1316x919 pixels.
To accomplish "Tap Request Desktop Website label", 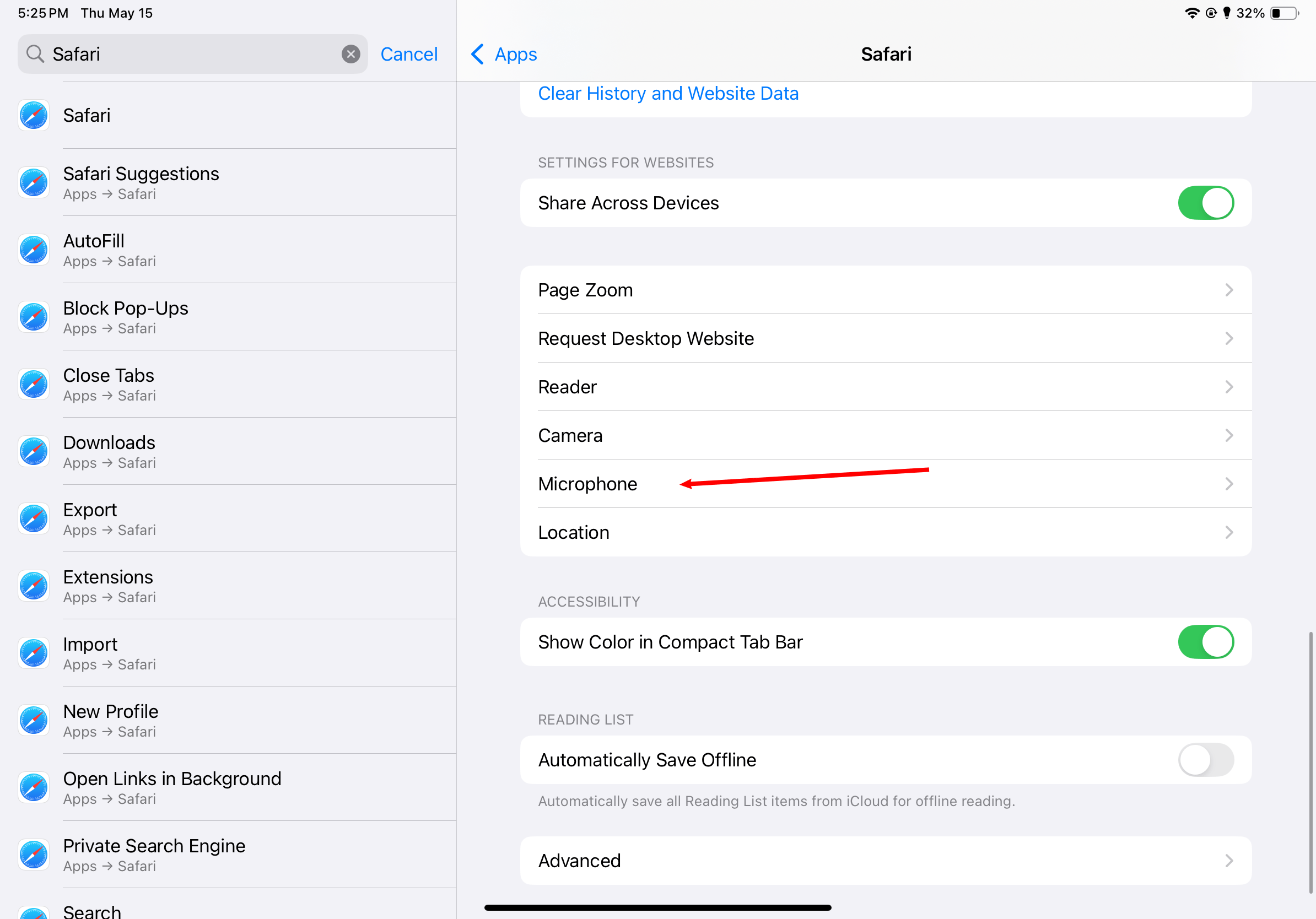I will 646,339.
